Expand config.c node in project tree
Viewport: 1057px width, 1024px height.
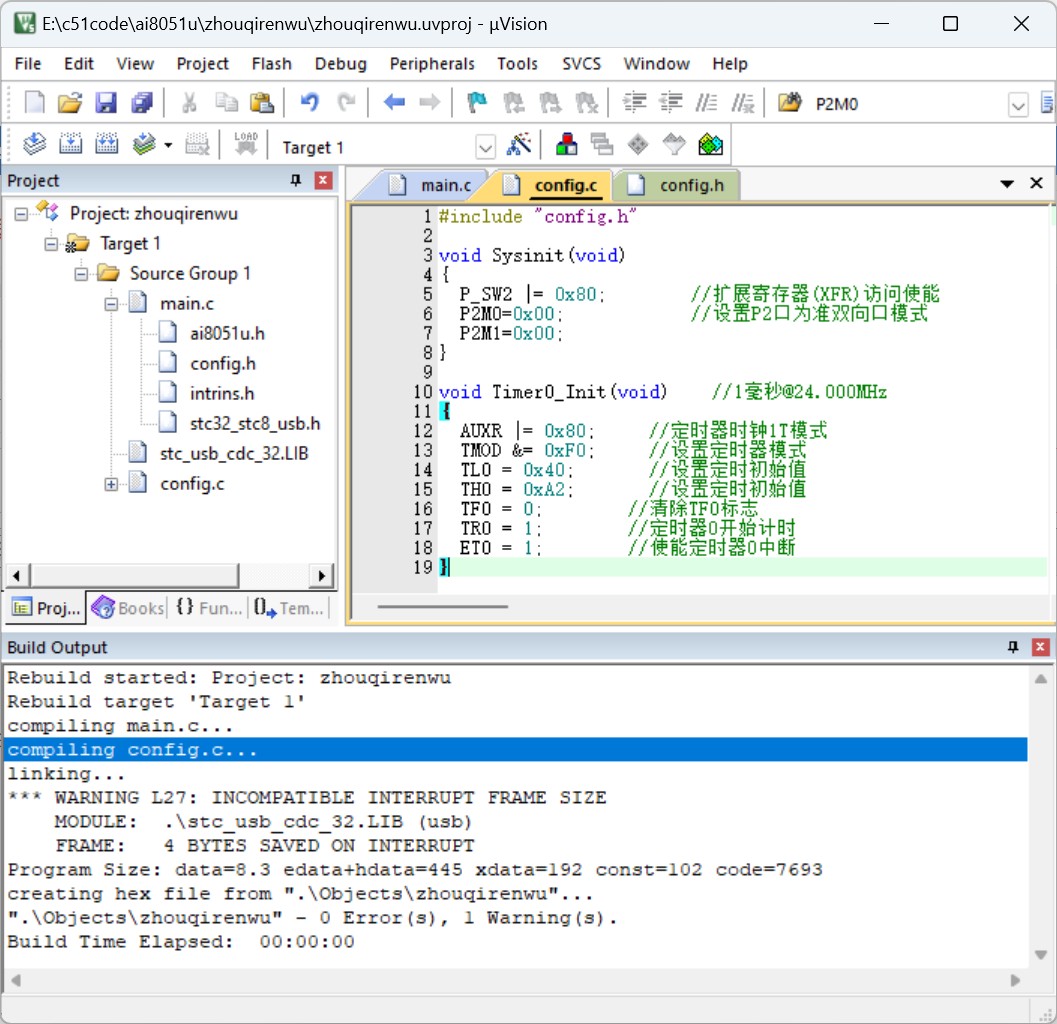tap(111, 484)
